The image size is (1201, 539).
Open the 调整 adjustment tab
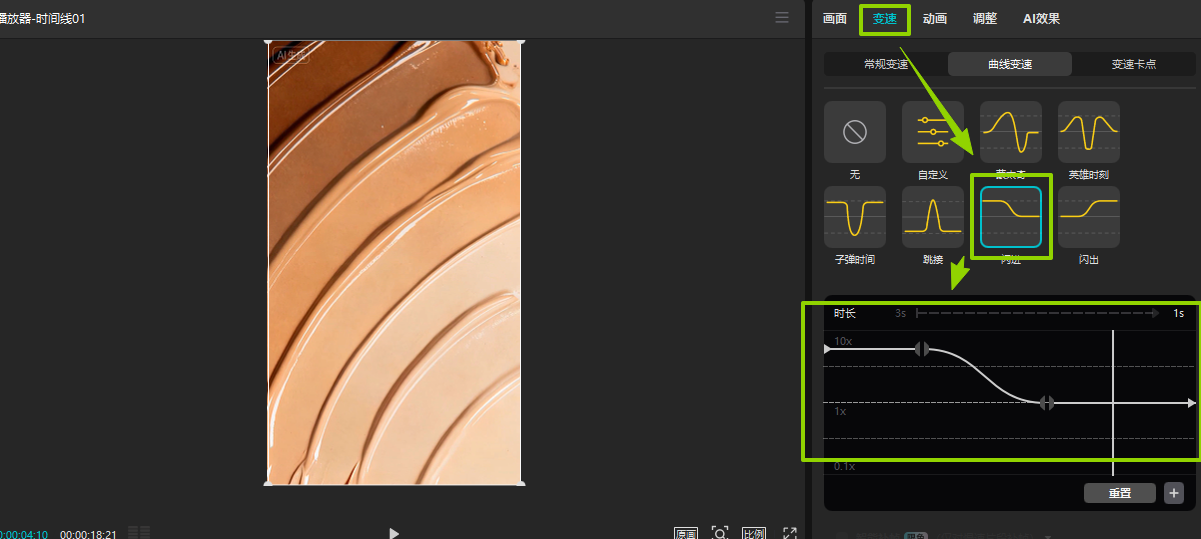[x=985, y=19]
